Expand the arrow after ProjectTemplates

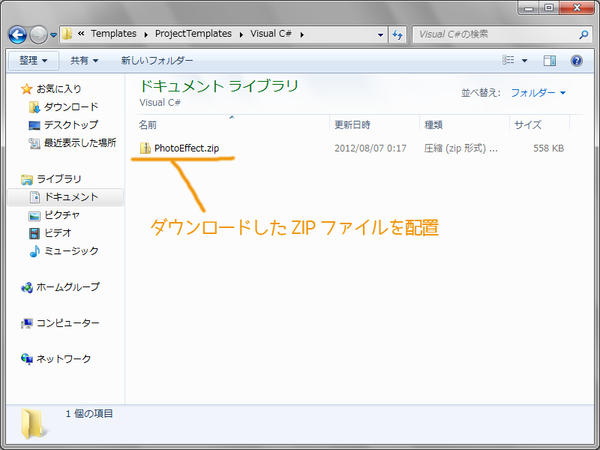[x=241, y=34]
